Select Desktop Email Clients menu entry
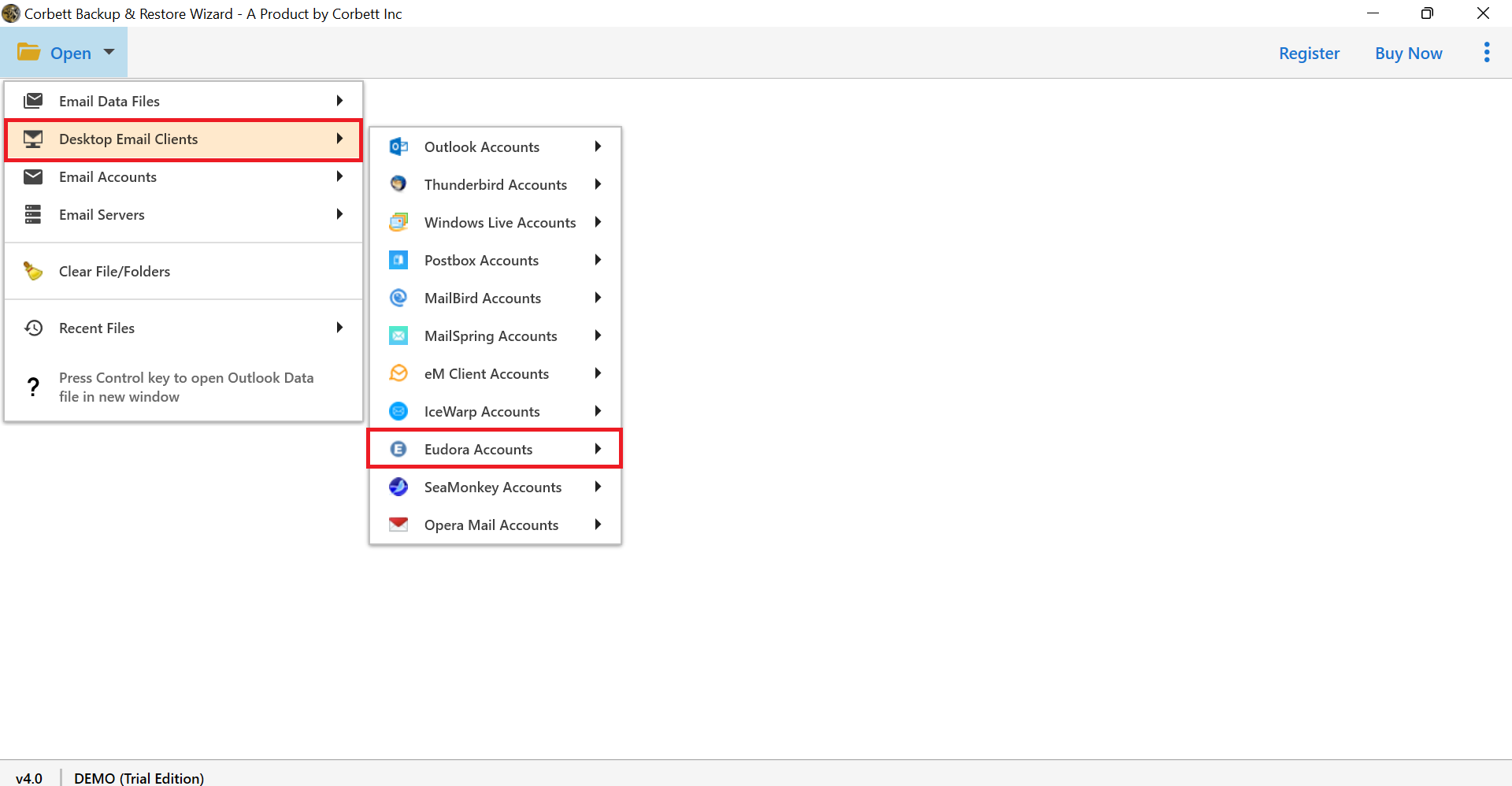Screen dimensions: 1512x786 pyautogui.click(x=183, y=139)
